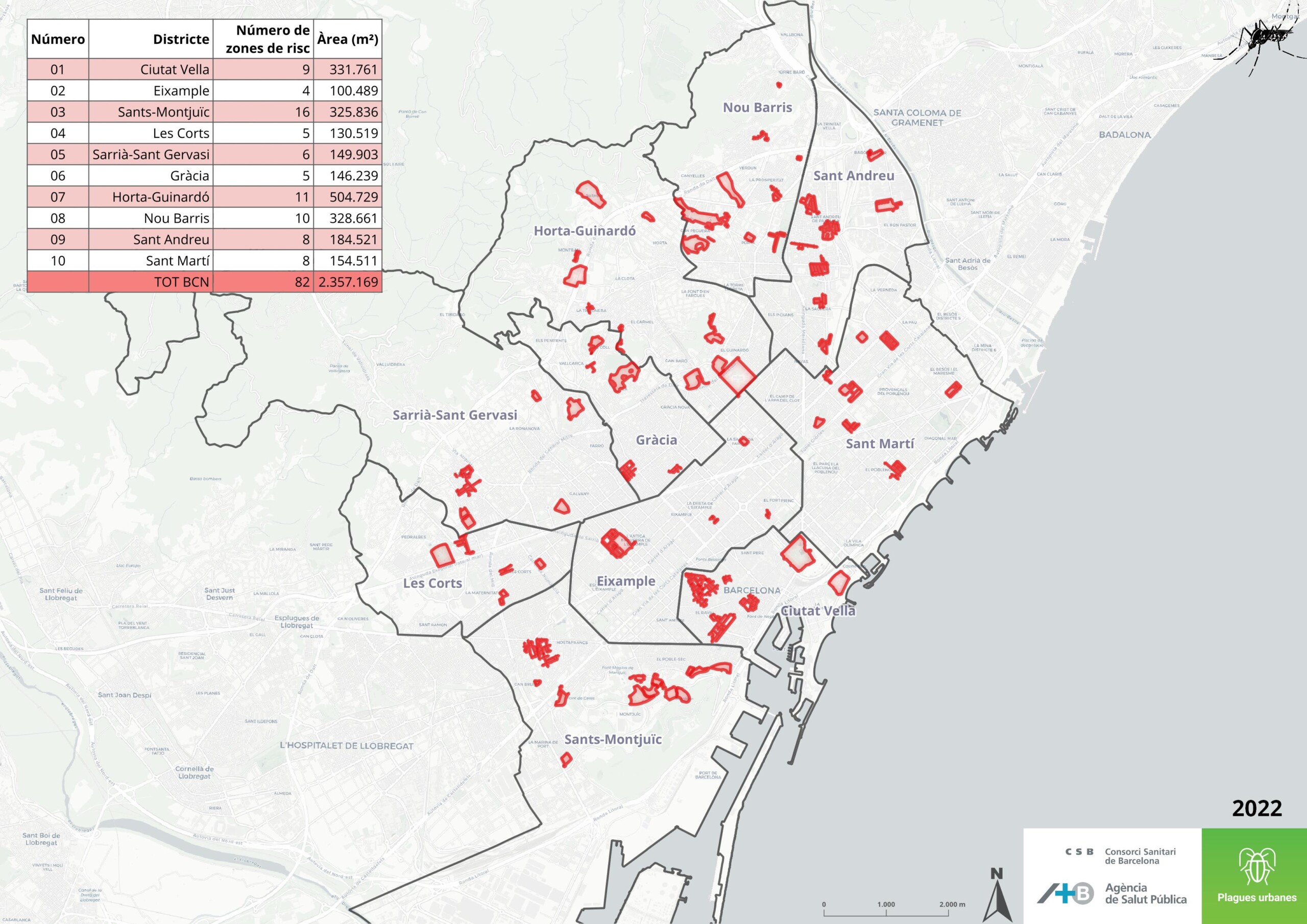The height and width of the screenshot is (924, 1307).
Task: Click the Nou Barris district label
Action: coord(757,108)
